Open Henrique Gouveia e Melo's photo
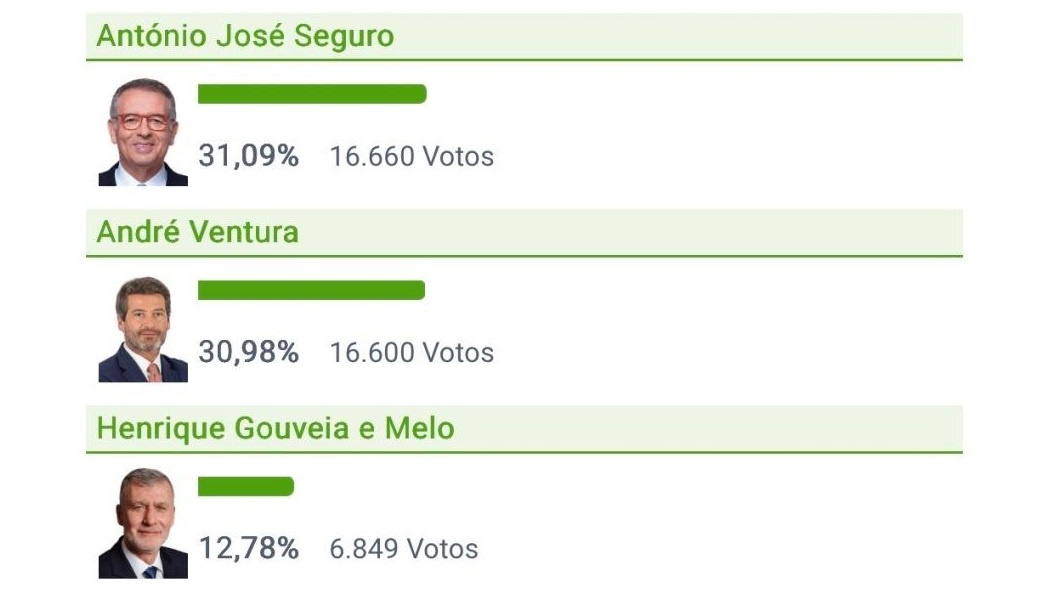 coord(143,524)
